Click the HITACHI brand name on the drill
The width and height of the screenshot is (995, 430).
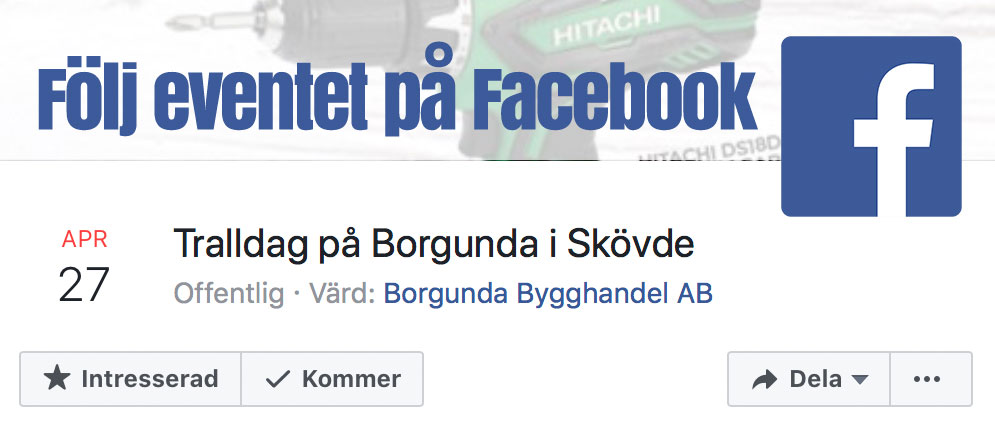pos(606,27)
